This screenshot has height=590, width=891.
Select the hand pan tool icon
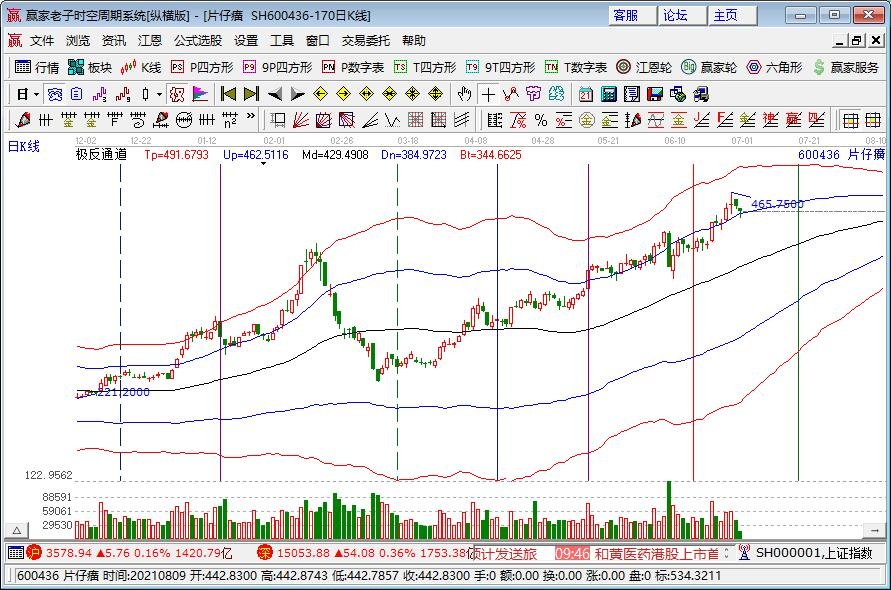462,93
